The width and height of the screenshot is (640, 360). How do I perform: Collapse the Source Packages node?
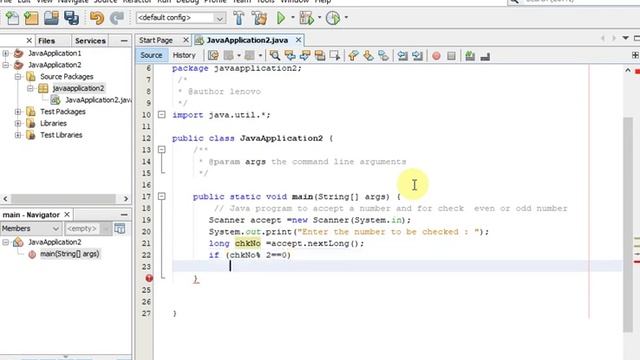(18, 77)
